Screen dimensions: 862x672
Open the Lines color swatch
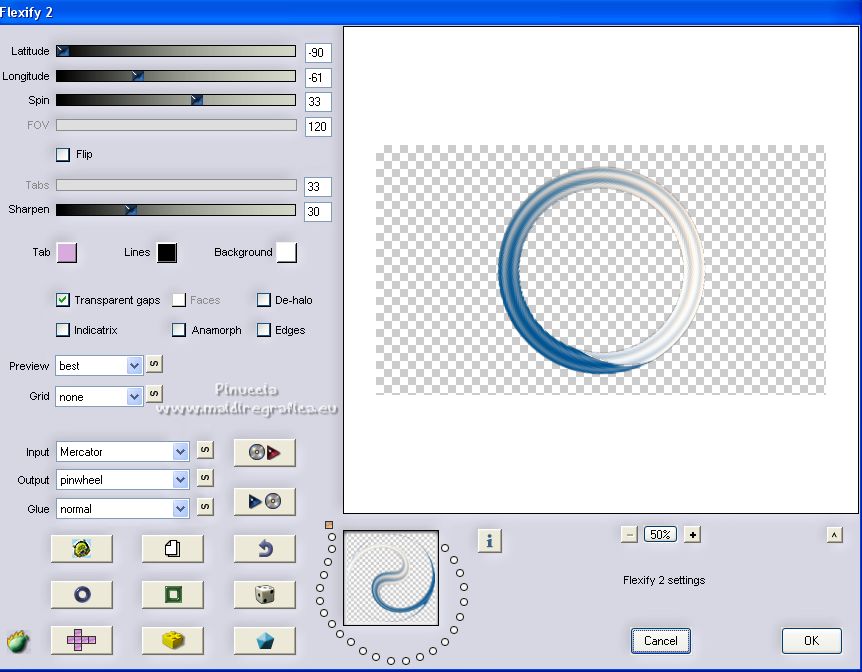point(167,253)
